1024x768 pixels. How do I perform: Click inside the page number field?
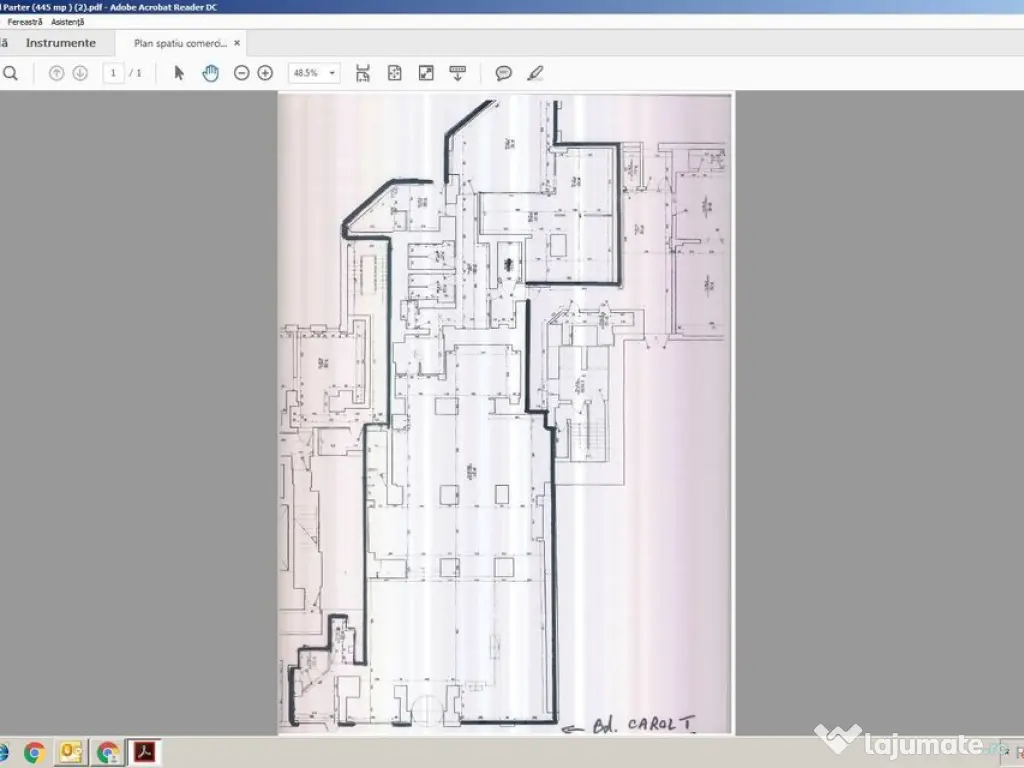(x=113, y=72)
